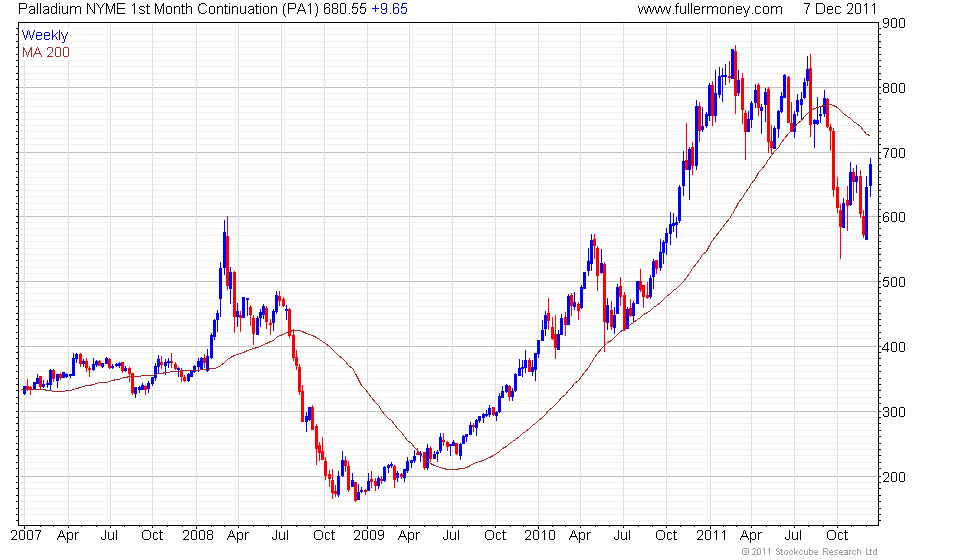Screen dimensions: 960x560
Task: Click the 300 price axis label
Action: (894, 412)
